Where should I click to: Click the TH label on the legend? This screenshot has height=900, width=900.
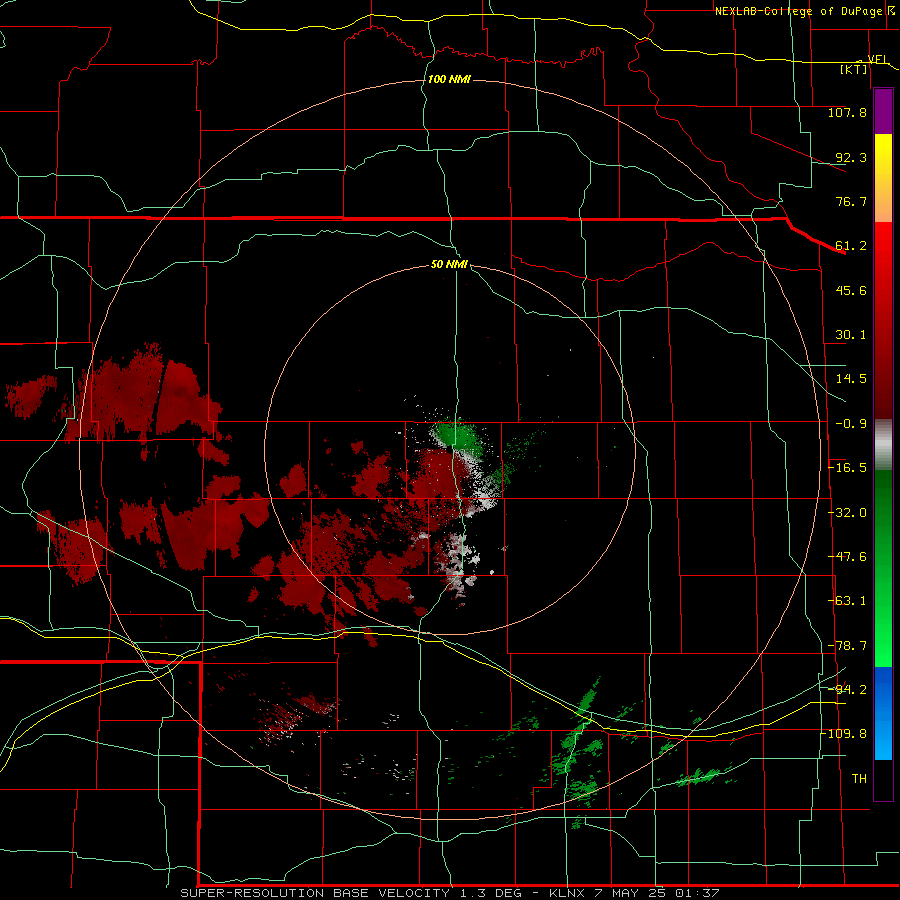(x=859, y=779)
